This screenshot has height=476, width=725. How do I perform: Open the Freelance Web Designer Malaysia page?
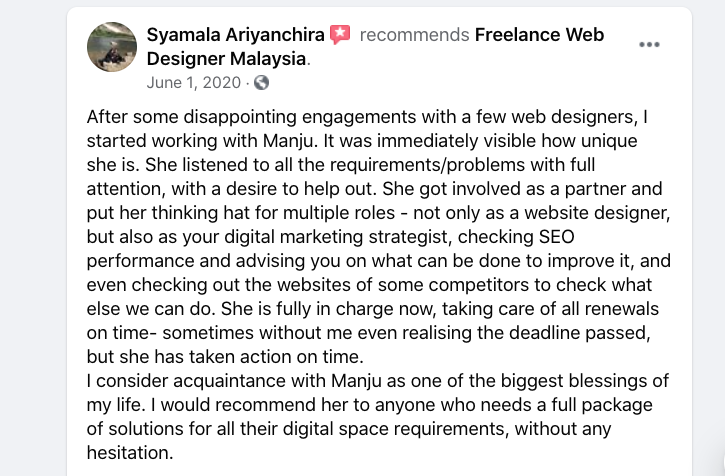pos(538,35)
